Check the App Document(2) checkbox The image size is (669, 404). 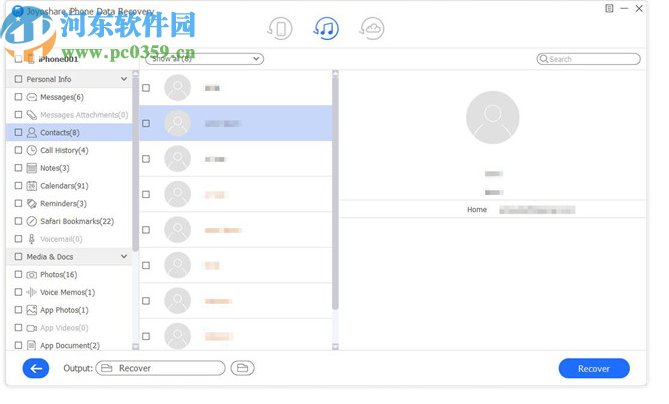click(18, 345)
